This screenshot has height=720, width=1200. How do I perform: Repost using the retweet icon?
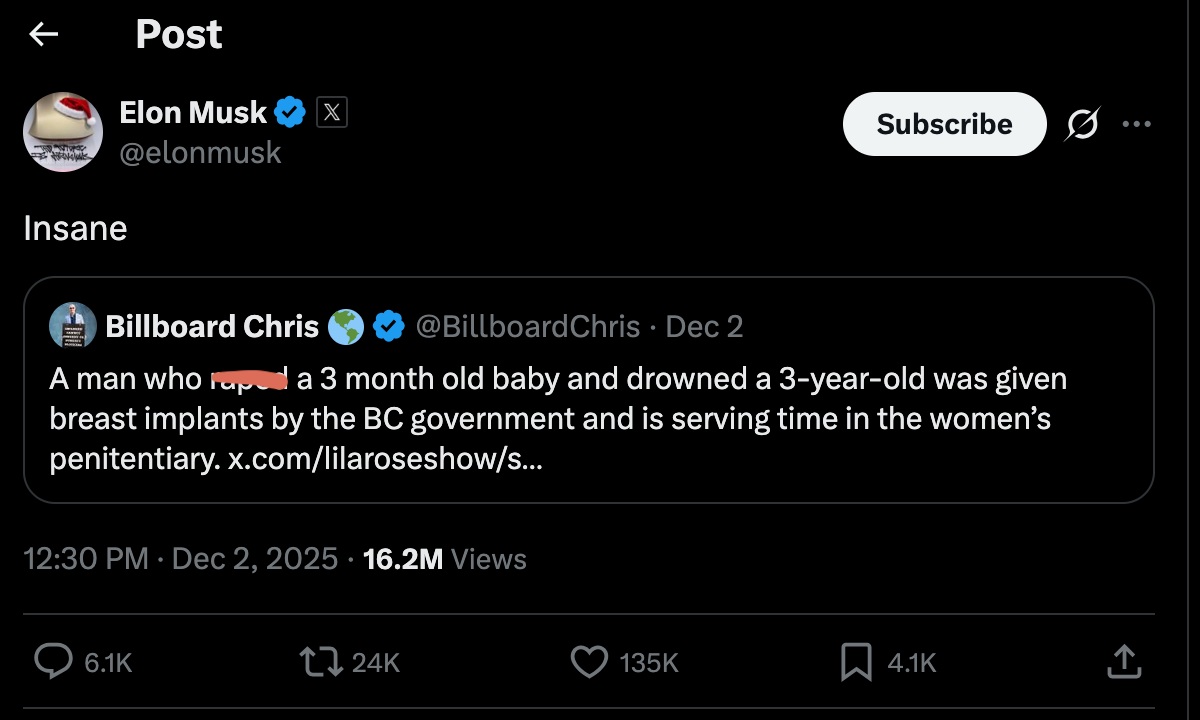pos(321,661)
